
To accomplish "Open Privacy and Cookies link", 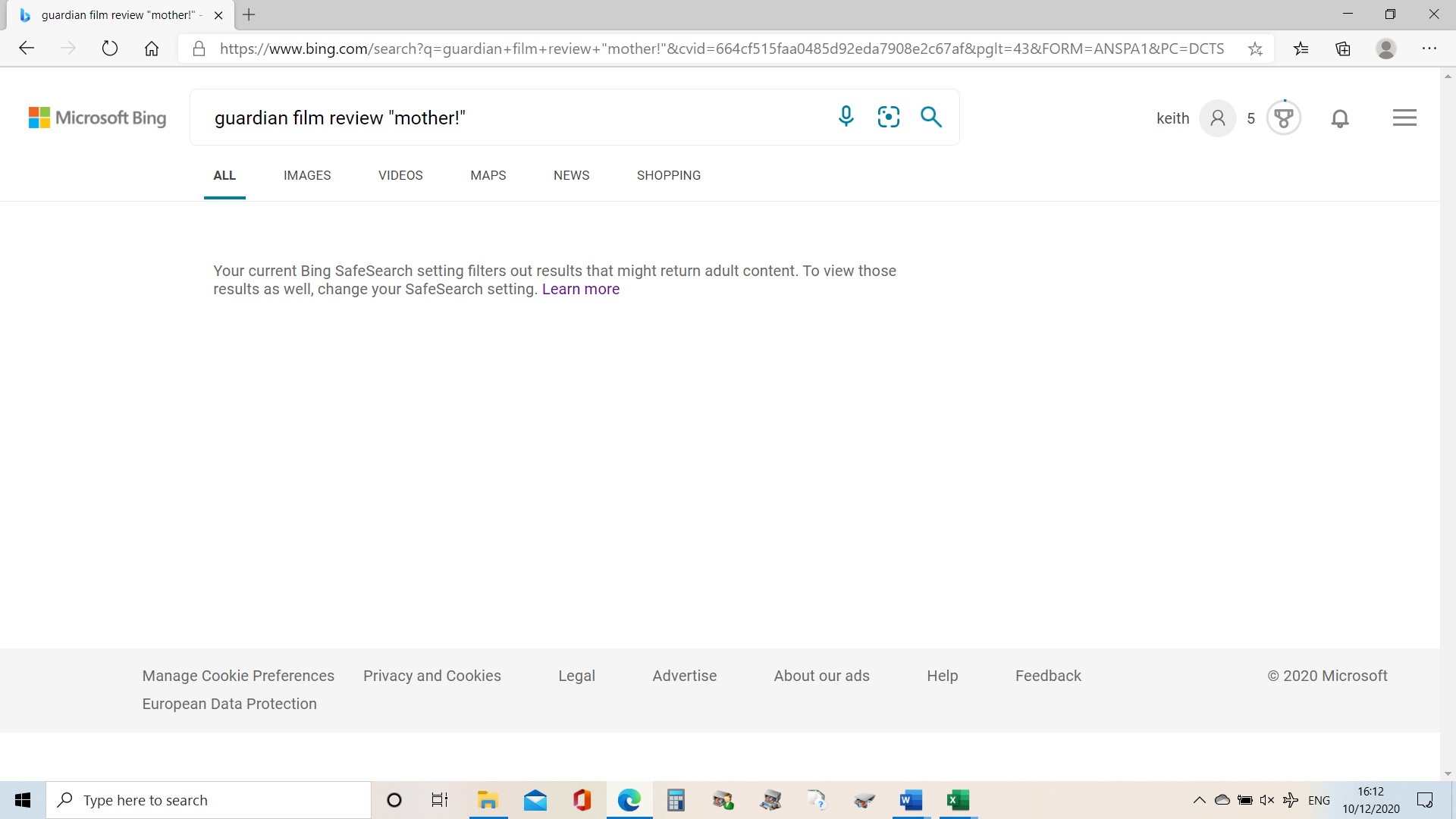I will (432, 676).
